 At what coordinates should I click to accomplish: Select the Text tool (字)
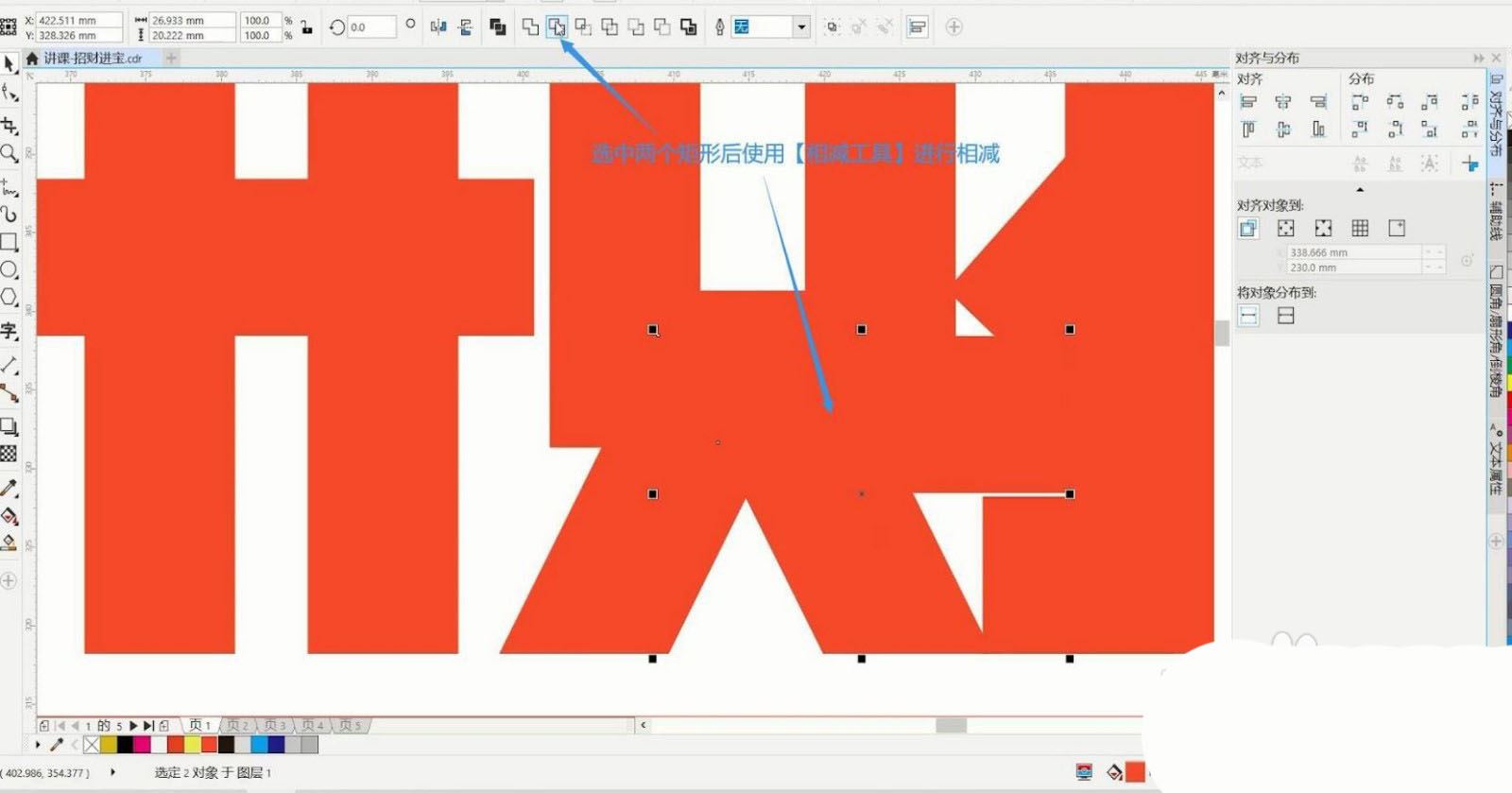pyautogui.click(x=9, y=331)
